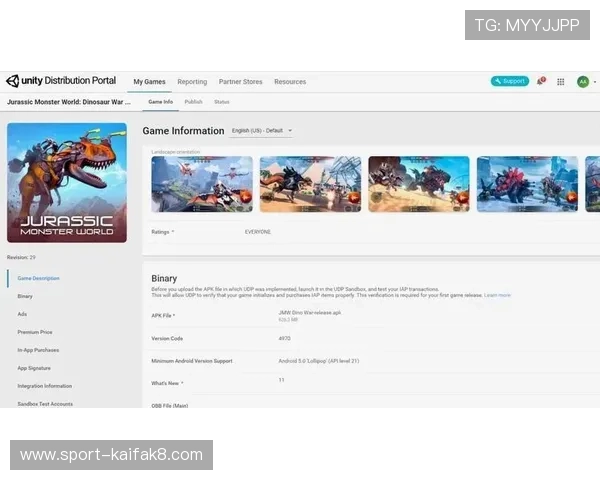Open the Learn more link

tap(497, 295)
